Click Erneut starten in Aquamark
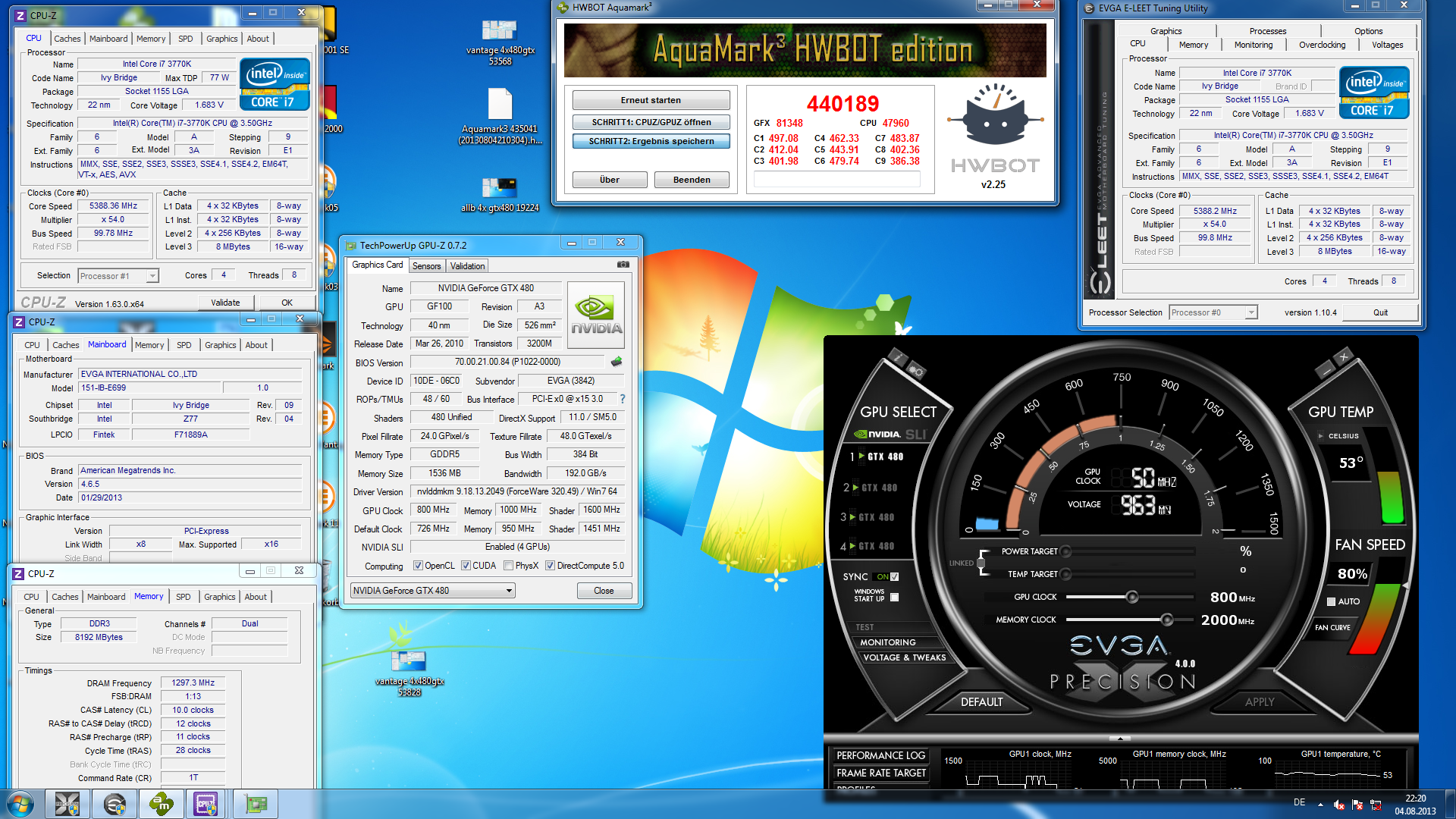This screenshot has width=1456, height=819. 651,100
